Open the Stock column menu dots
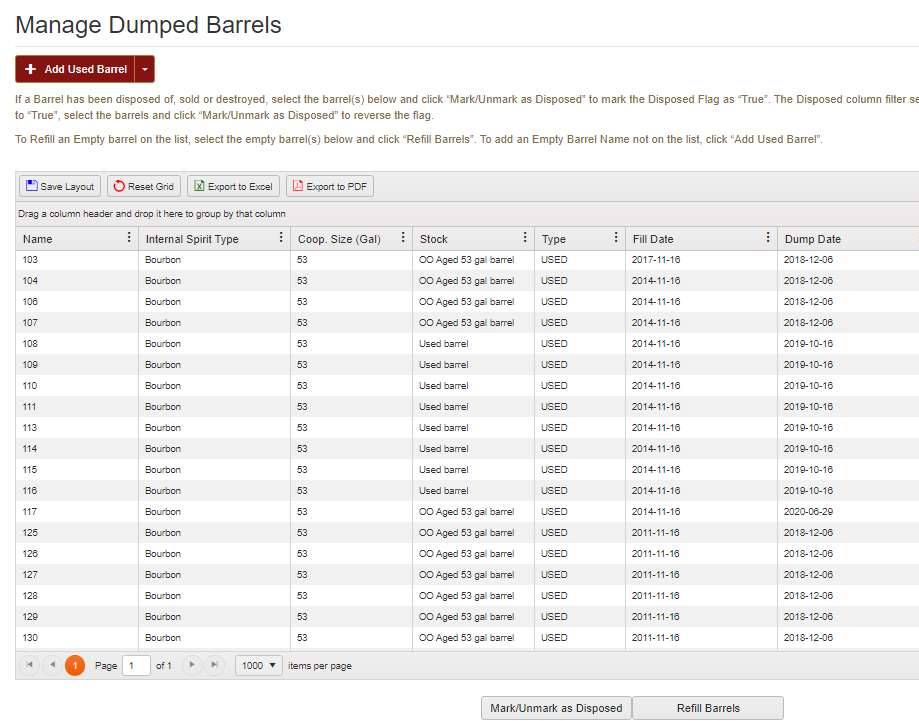 525,237
